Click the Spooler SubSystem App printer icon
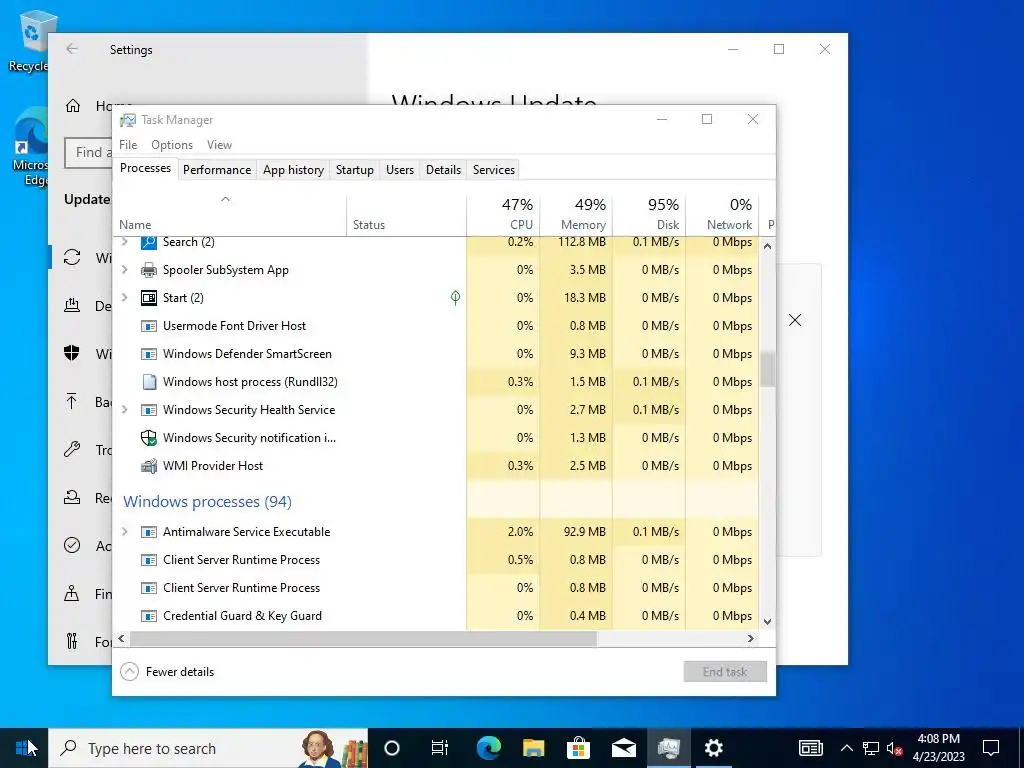 149,270
